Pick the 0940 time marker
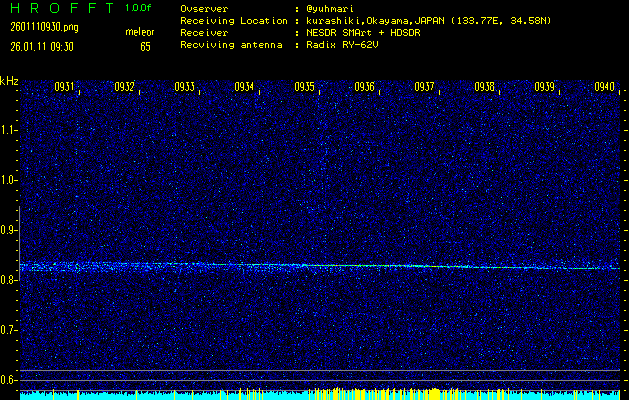The height and width of the screenshot is (400, 629). [604, 87]
